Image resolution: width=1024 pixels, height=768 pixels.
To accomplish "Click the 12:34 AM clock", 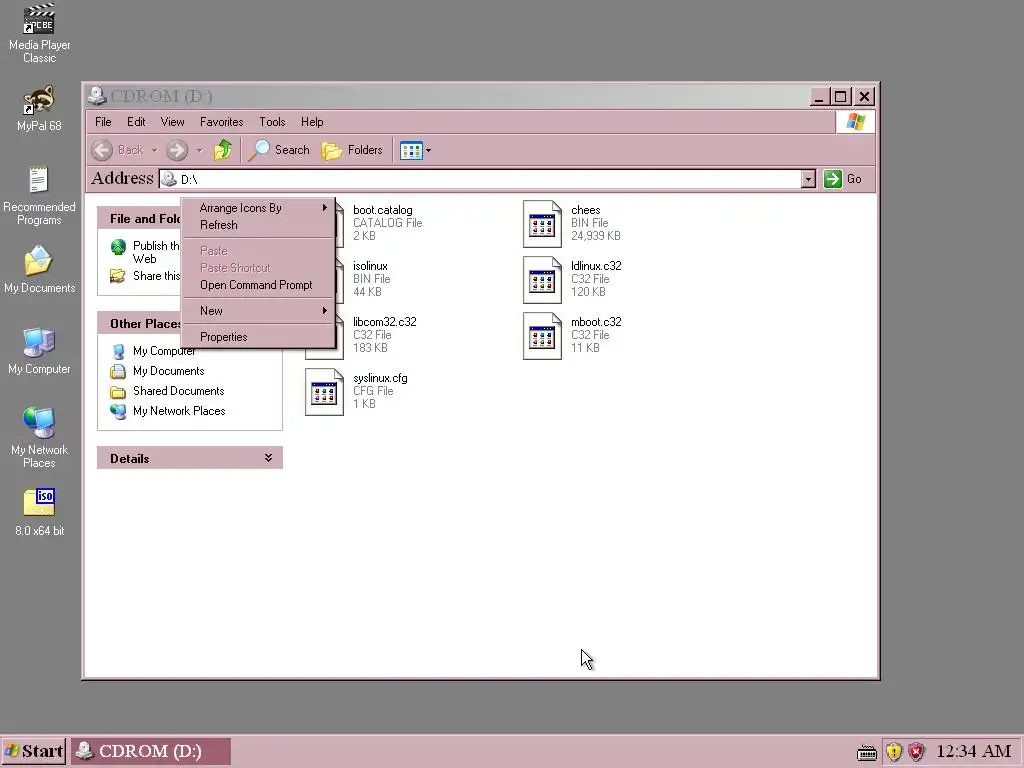I will 974,752.
